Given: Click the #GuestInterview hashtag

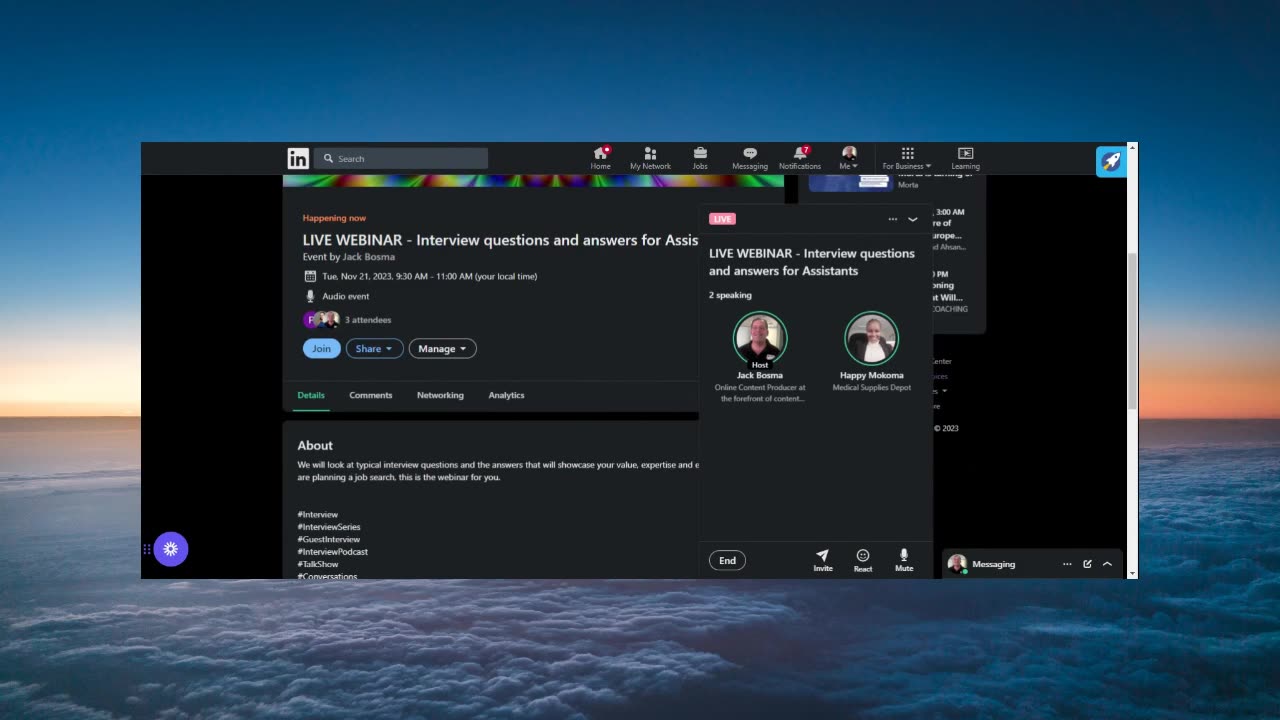Looking at the screenshot, I should pos(329,539).
